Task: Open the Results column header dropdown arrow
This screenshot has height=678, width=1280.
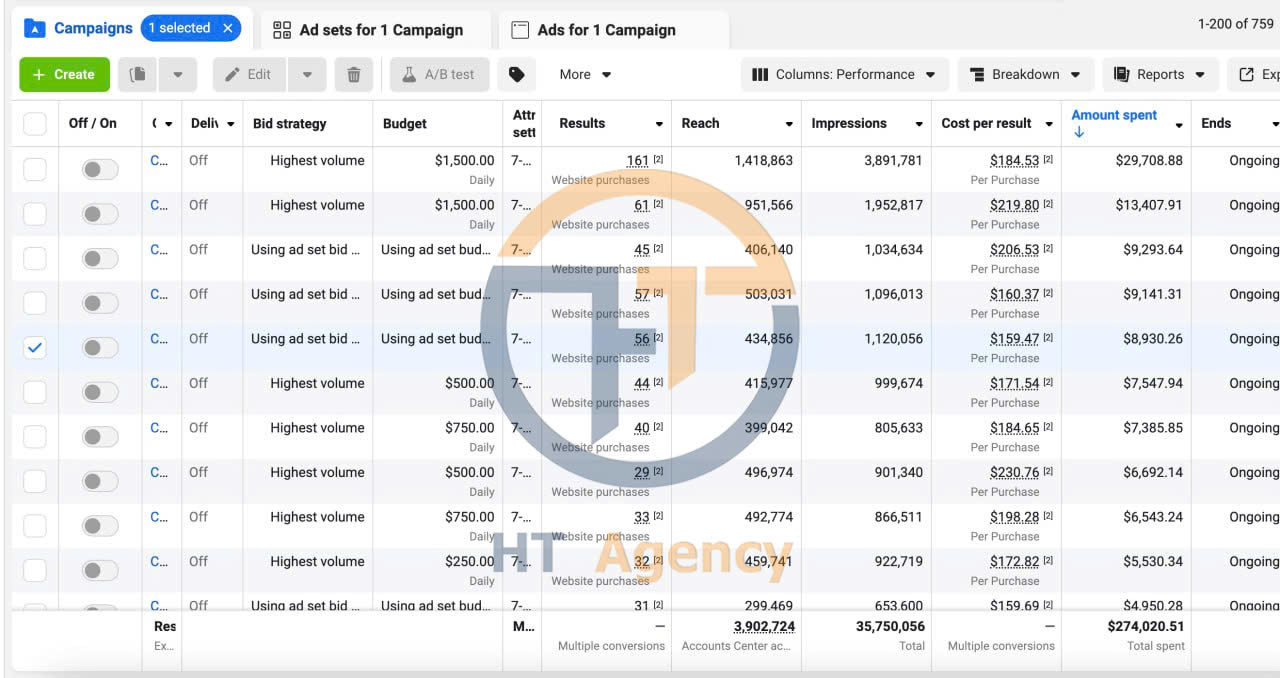Action: [x=659, y=124]
